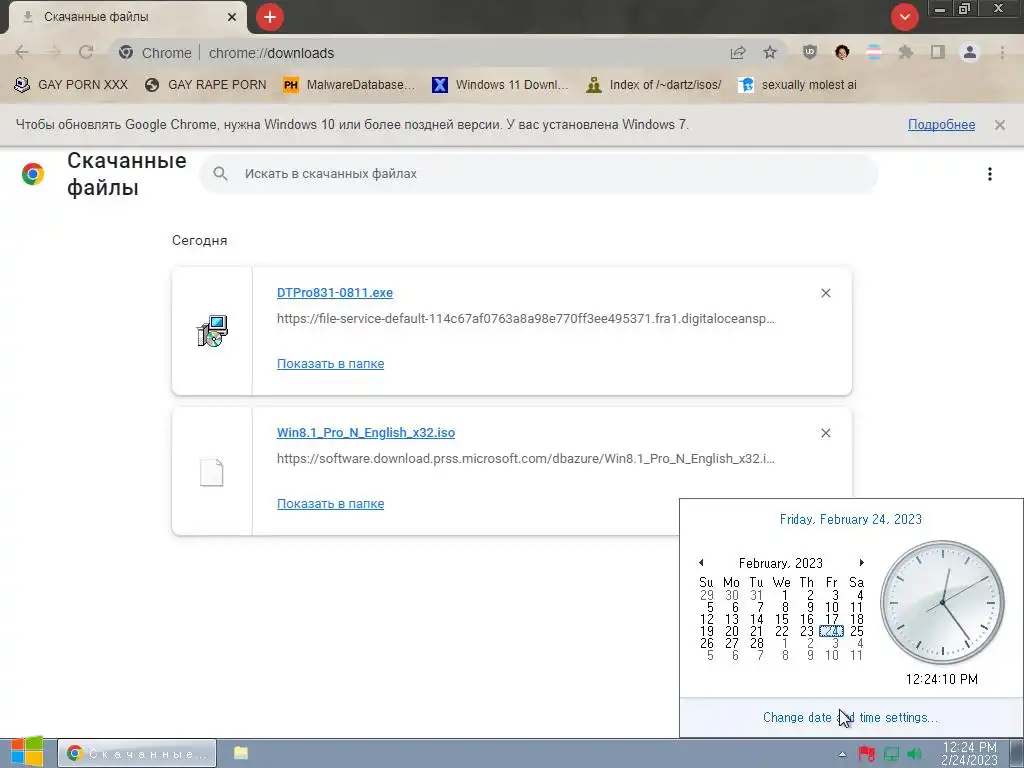Close the Скачанные файлы tab
The width and height of the screenshot is (1024, 768).
(x=232, y=17)
